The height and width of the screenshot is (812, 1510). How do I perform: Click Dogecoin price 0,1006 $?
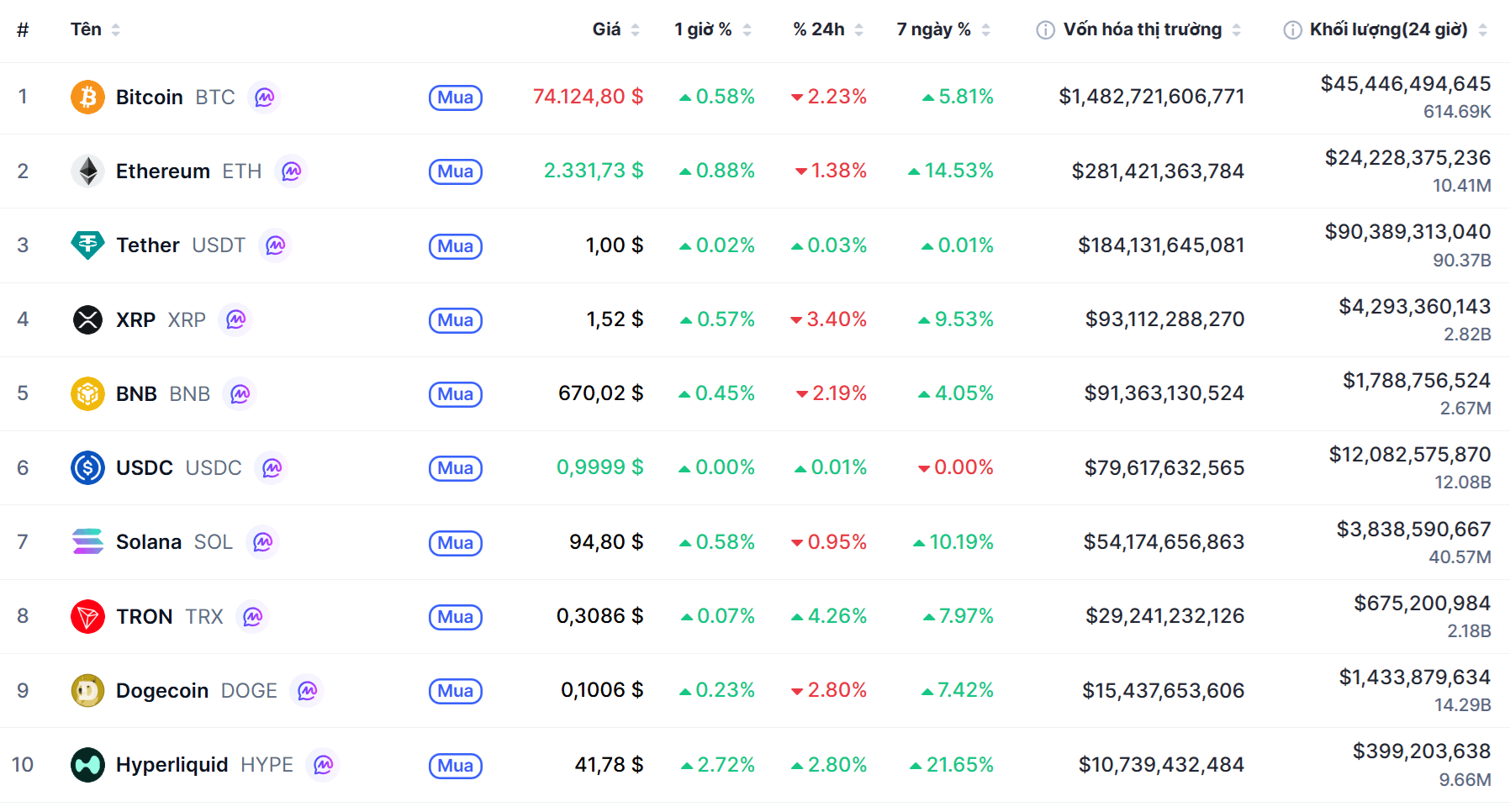coord(602,690)
